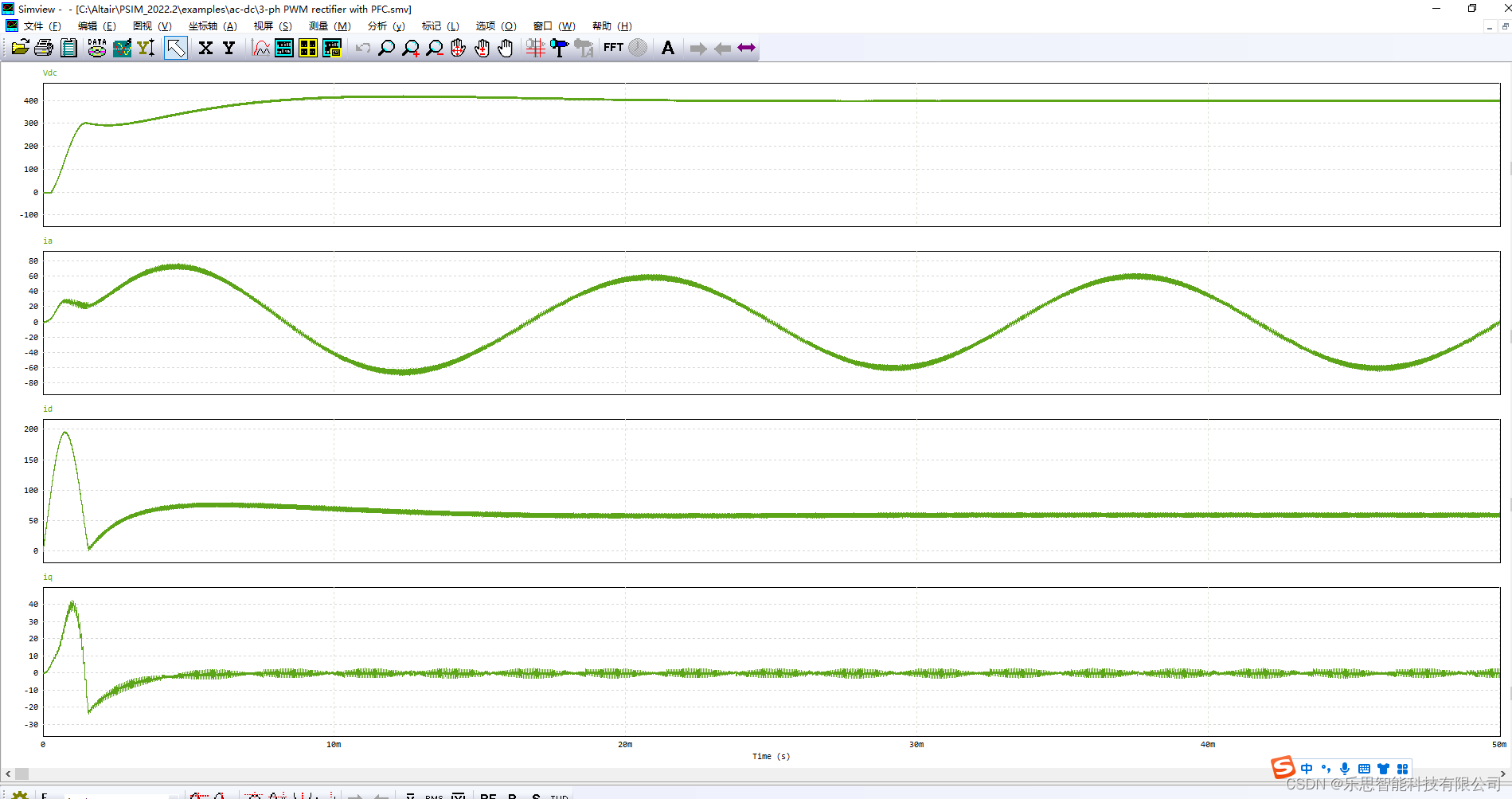Open the DATA view icon
This screenshot has width=1512, height=799.
coord(97,48)
